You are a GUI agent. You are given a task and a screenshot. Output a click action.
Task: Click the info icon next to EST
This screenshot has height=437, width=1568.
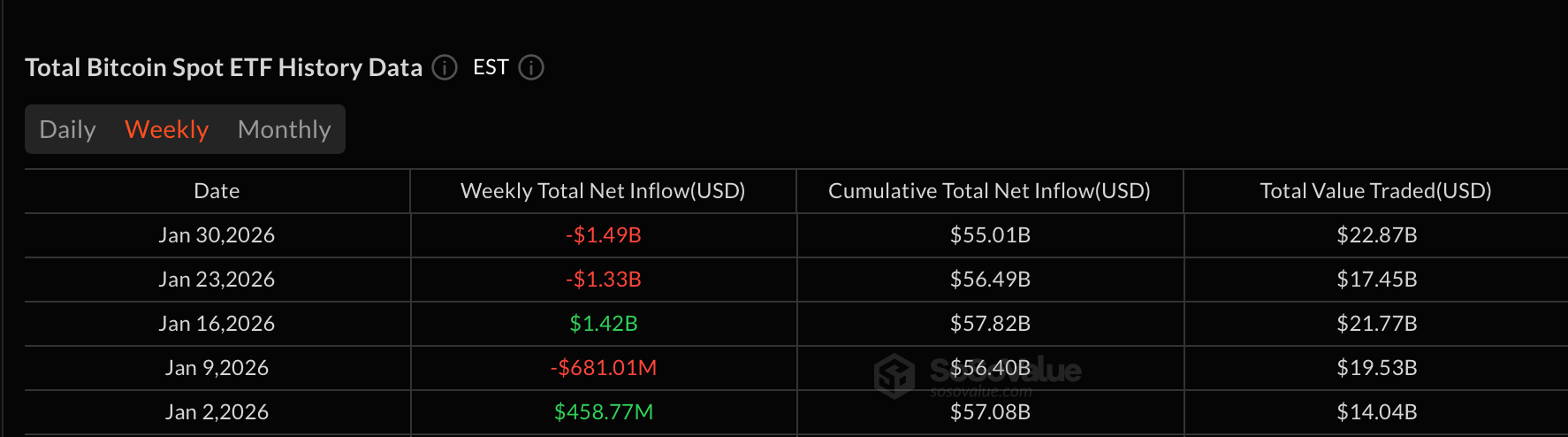click(531, 67)
